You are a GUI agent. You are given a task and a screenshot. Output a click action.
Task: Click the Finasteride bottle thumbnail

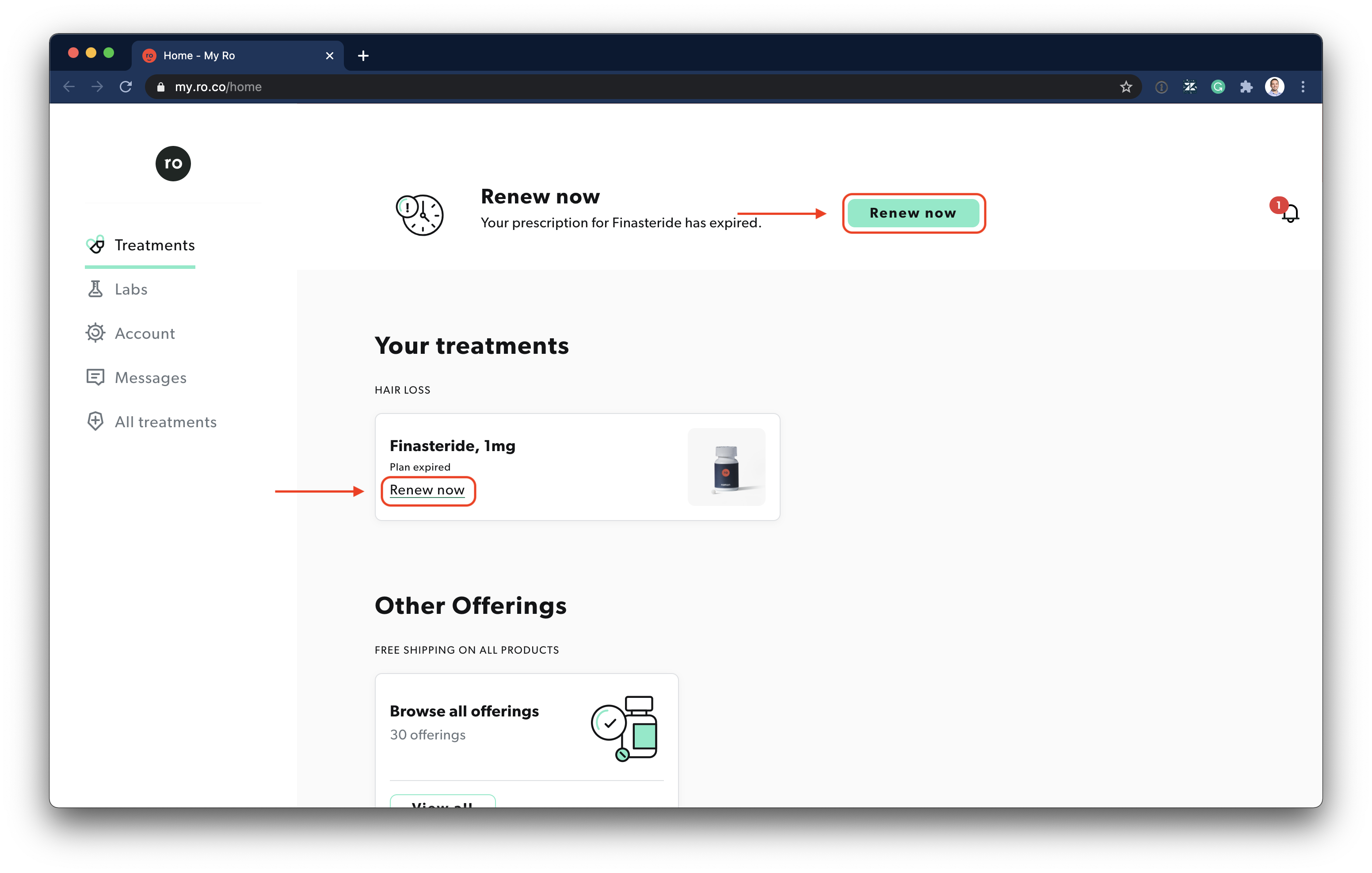pyautogui.click(x=727, y=467)
